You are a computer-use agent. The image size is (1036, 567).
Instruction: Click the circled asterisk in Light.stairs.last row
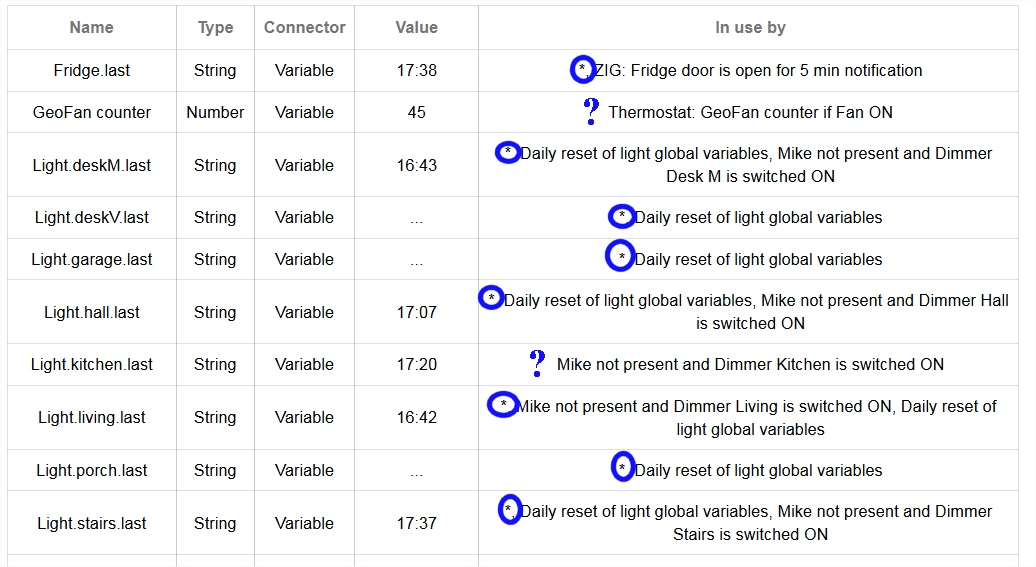pos(509,510)
